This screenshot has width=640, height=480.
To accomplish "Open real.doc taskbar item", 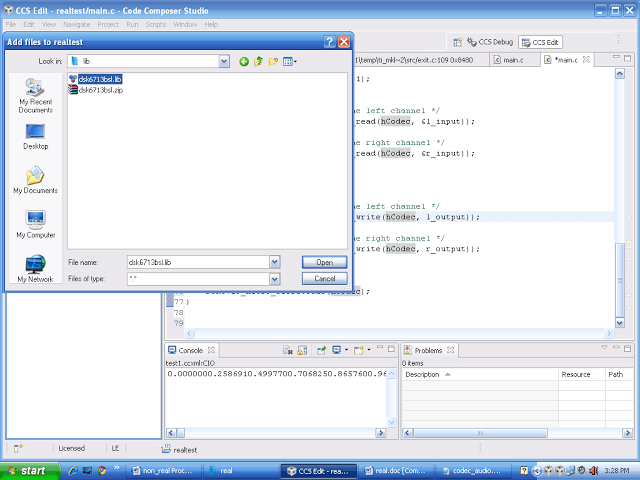I will [396, 471].
